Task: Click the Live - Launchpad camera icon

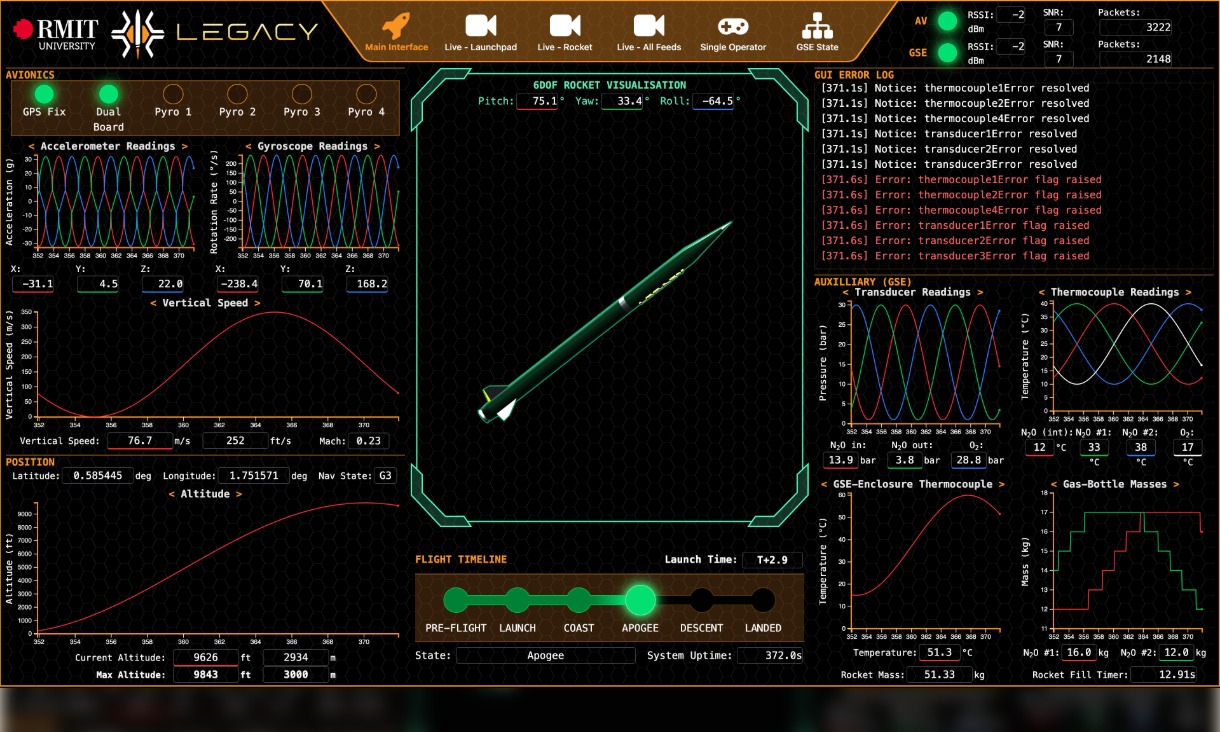Action: 481,25
